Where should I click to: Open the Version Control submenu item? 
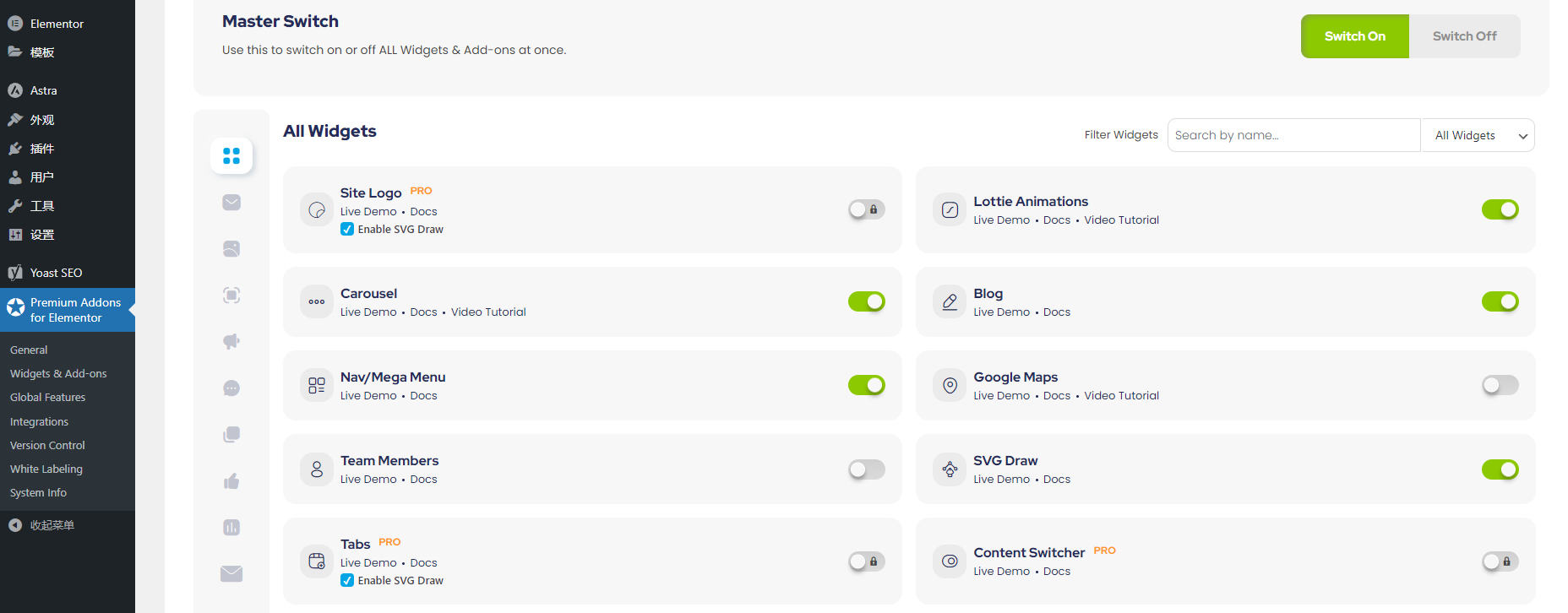click(47, 445)
